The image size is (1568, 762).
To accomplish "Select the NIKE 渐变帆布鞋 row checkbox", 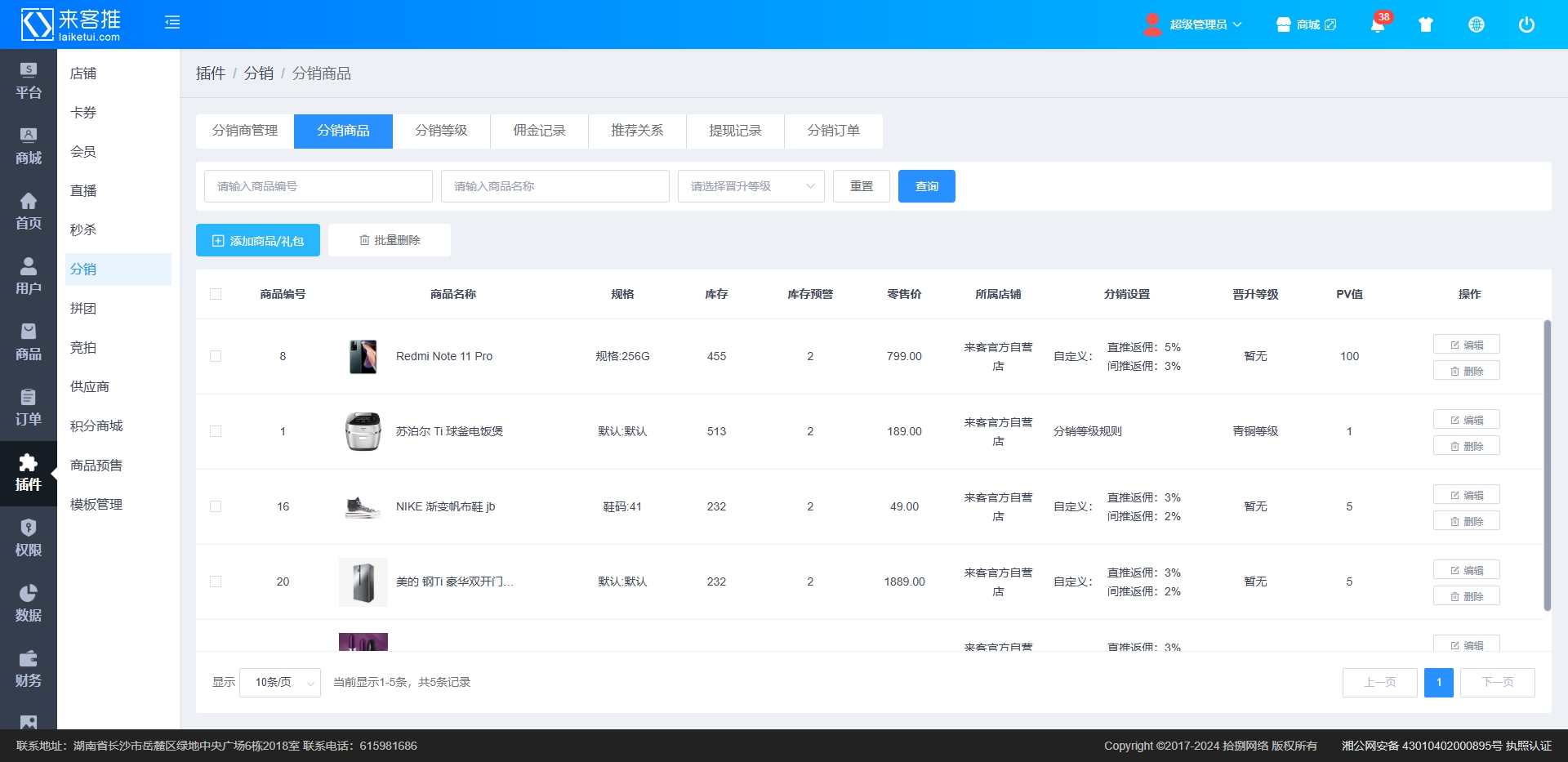I will [216, 506].
